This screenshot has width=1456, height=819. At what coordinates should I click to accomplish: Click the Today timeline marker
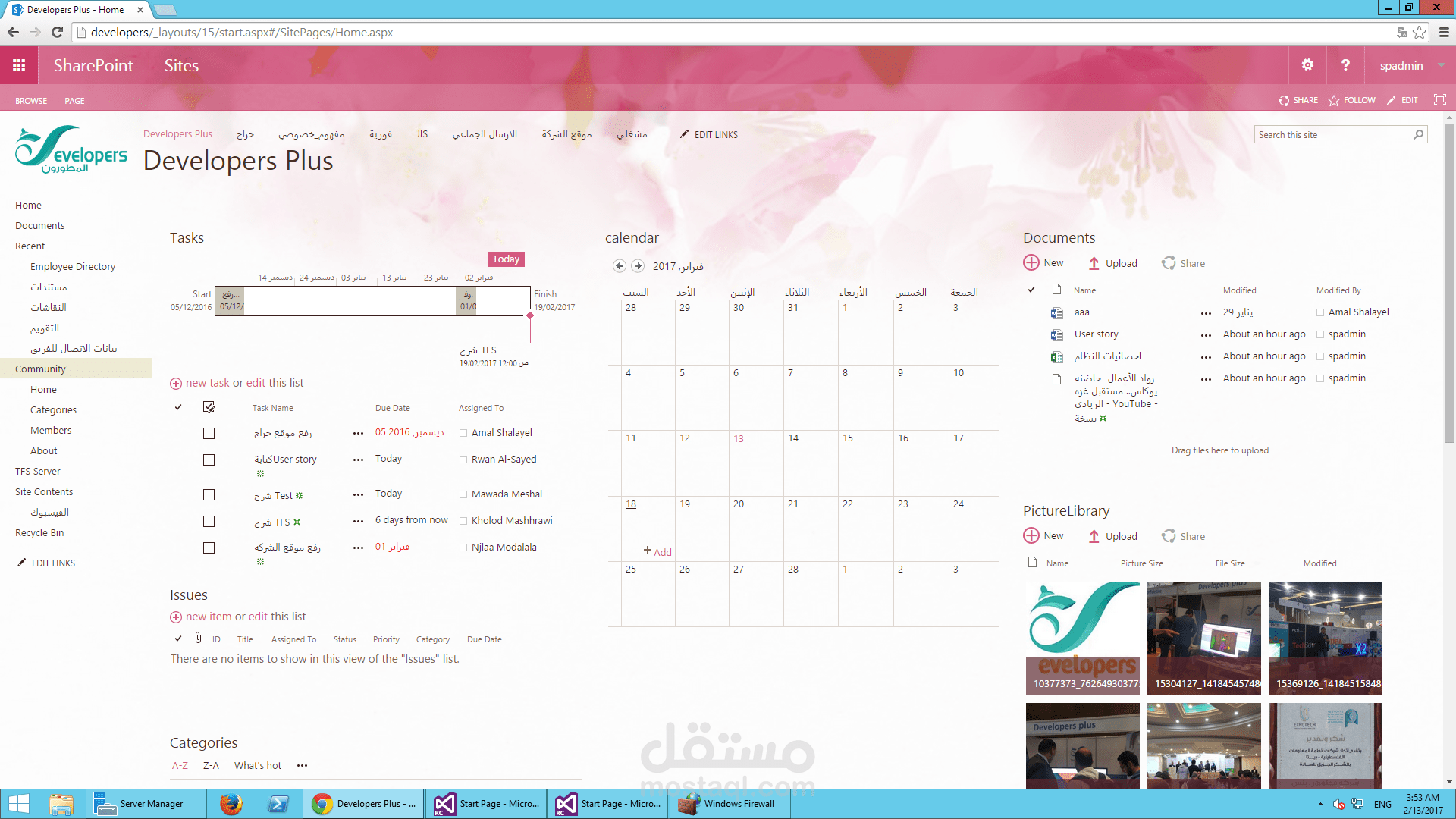tap(506, 259)
